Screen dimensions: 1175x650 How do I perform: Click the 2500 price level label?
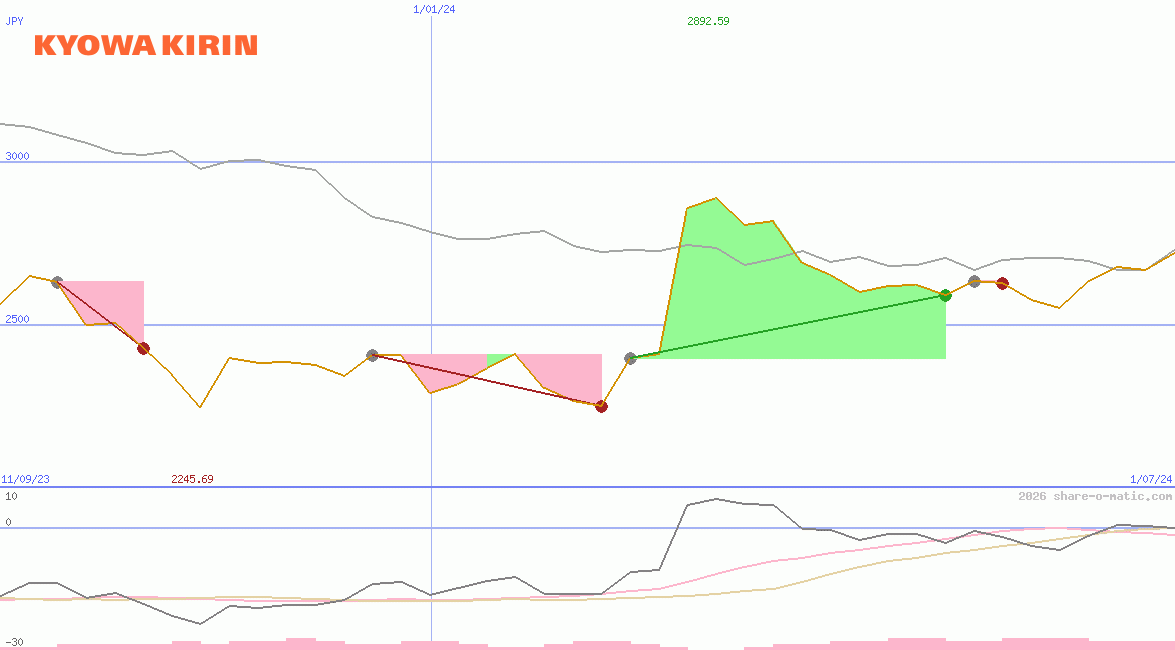pos(17,319)
